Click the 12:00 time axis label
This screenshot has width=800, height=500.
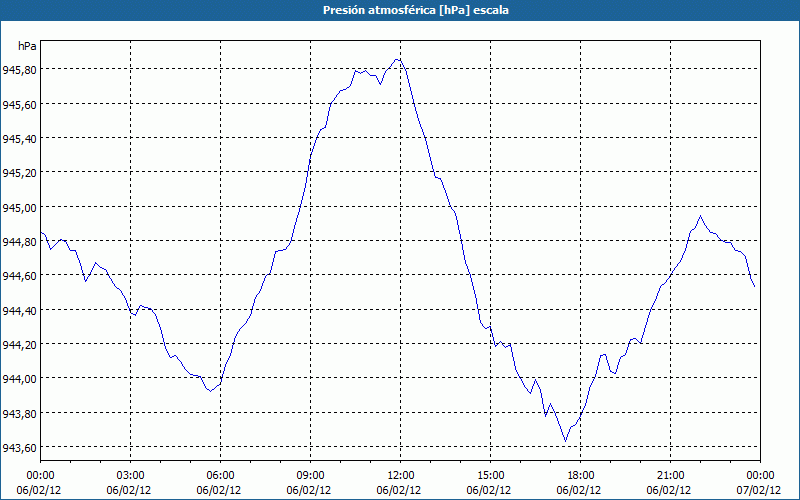point(401,476)
